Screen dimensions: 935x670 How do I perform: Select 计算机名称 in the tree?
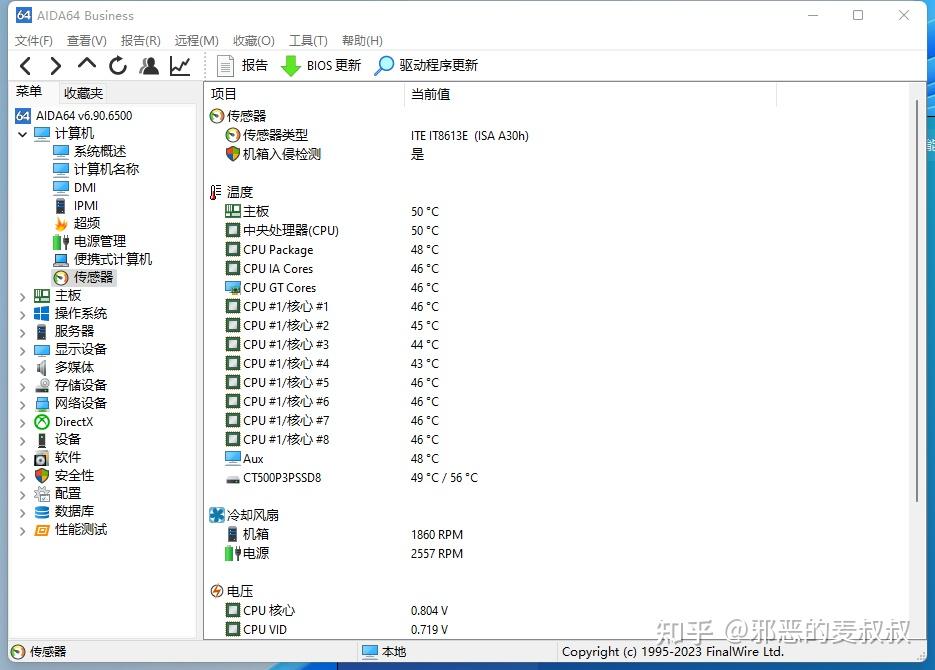[95, 169]
